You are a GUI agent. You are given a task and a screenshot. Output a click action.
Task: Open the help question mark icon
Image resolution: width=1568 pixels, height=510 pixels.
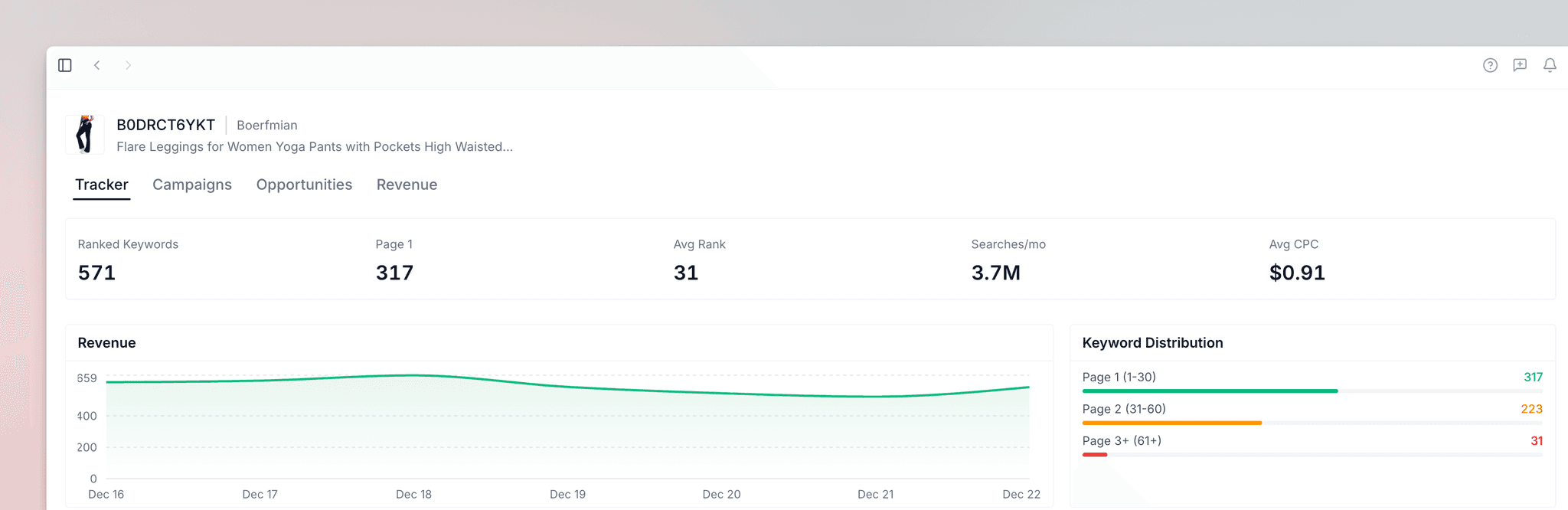point(1490,65)
